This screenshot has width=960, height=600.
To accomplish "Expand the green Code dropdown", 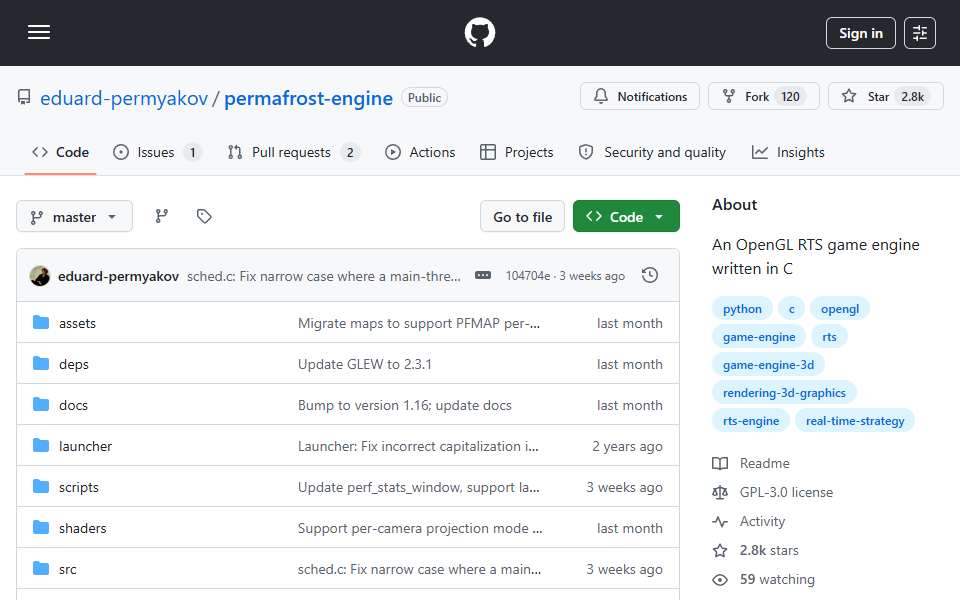I will pos(626,217).
